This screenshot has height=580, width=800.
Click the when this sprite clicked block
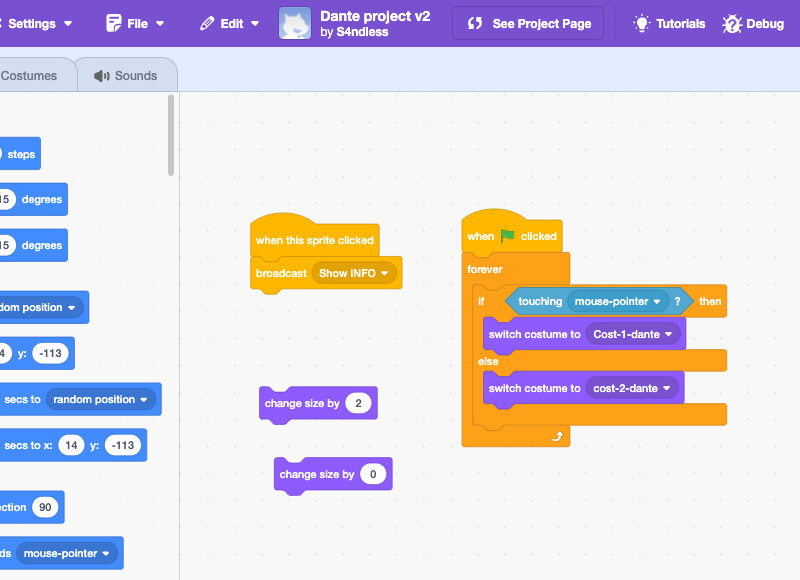(x=314, y=240)
